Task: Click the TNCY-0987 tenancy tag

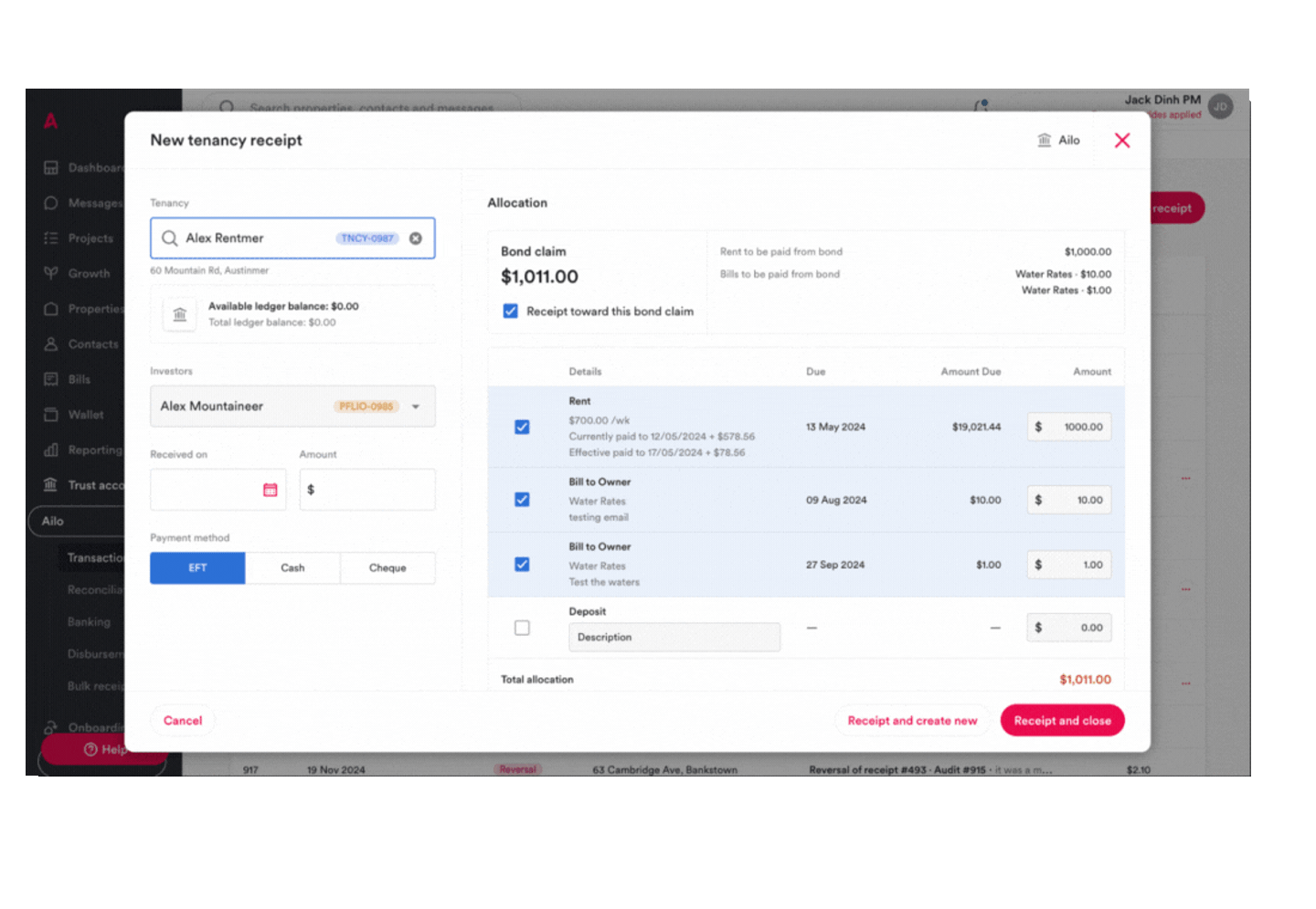Action: click(367, 238)
